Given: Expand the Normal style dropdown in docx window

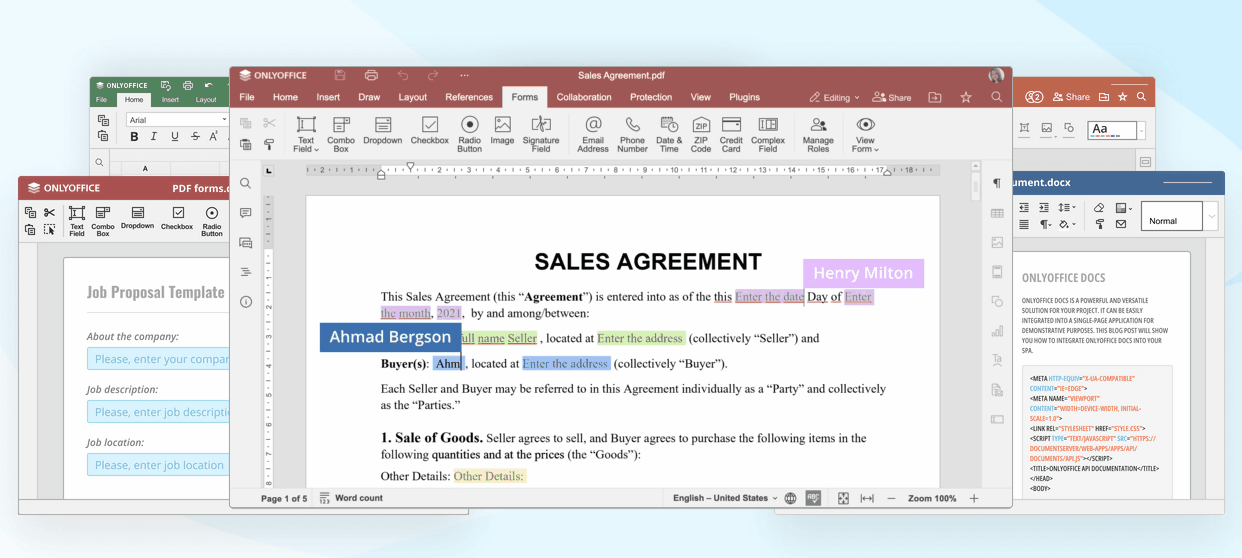Looking at the screenshot, I should coord(1211,216).
